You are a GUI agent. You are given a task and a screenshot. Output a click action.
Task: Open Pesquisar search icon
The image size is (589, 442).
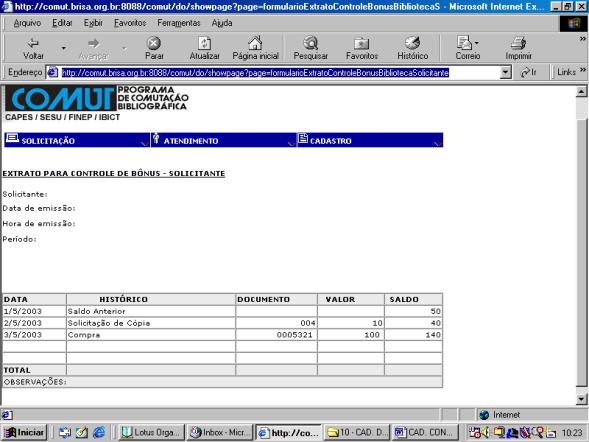[311, 43]
